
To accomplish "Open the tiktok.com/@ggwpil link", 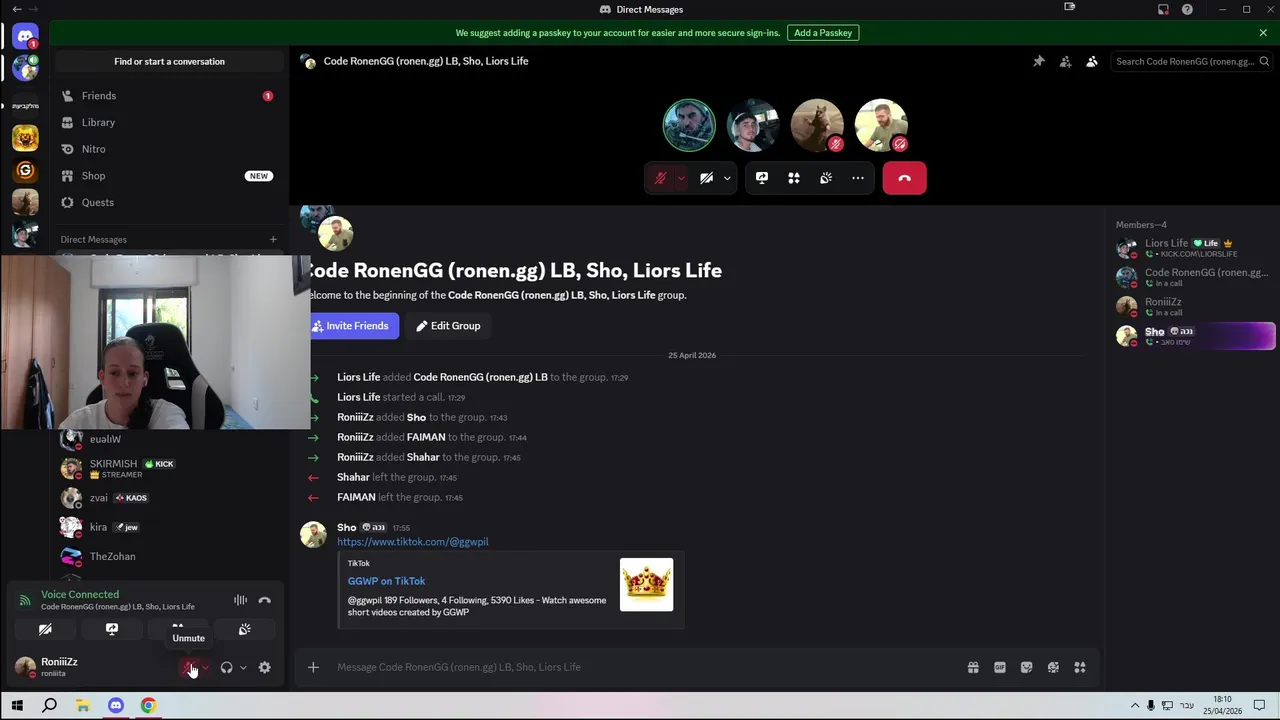I will coord(413,542).
